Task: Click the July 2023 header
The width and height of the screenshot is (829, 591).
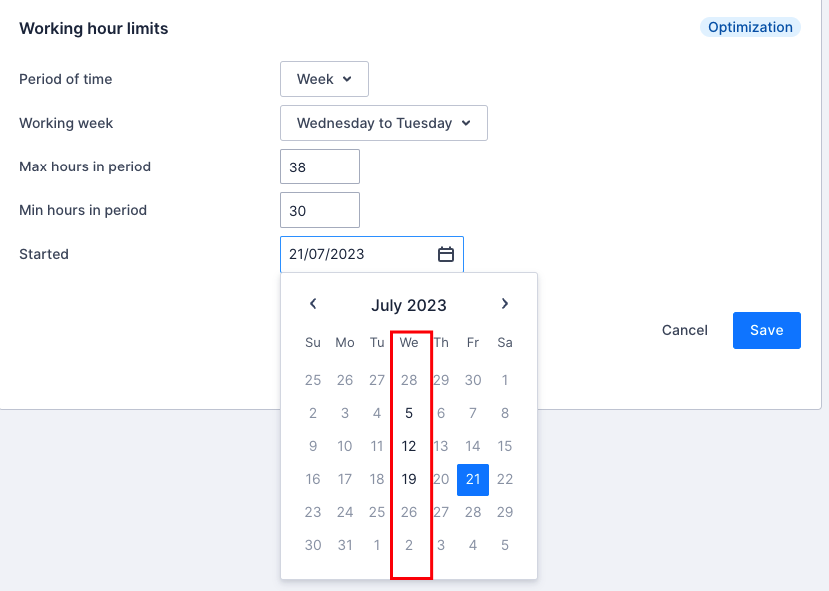Action: pos(409,305)
